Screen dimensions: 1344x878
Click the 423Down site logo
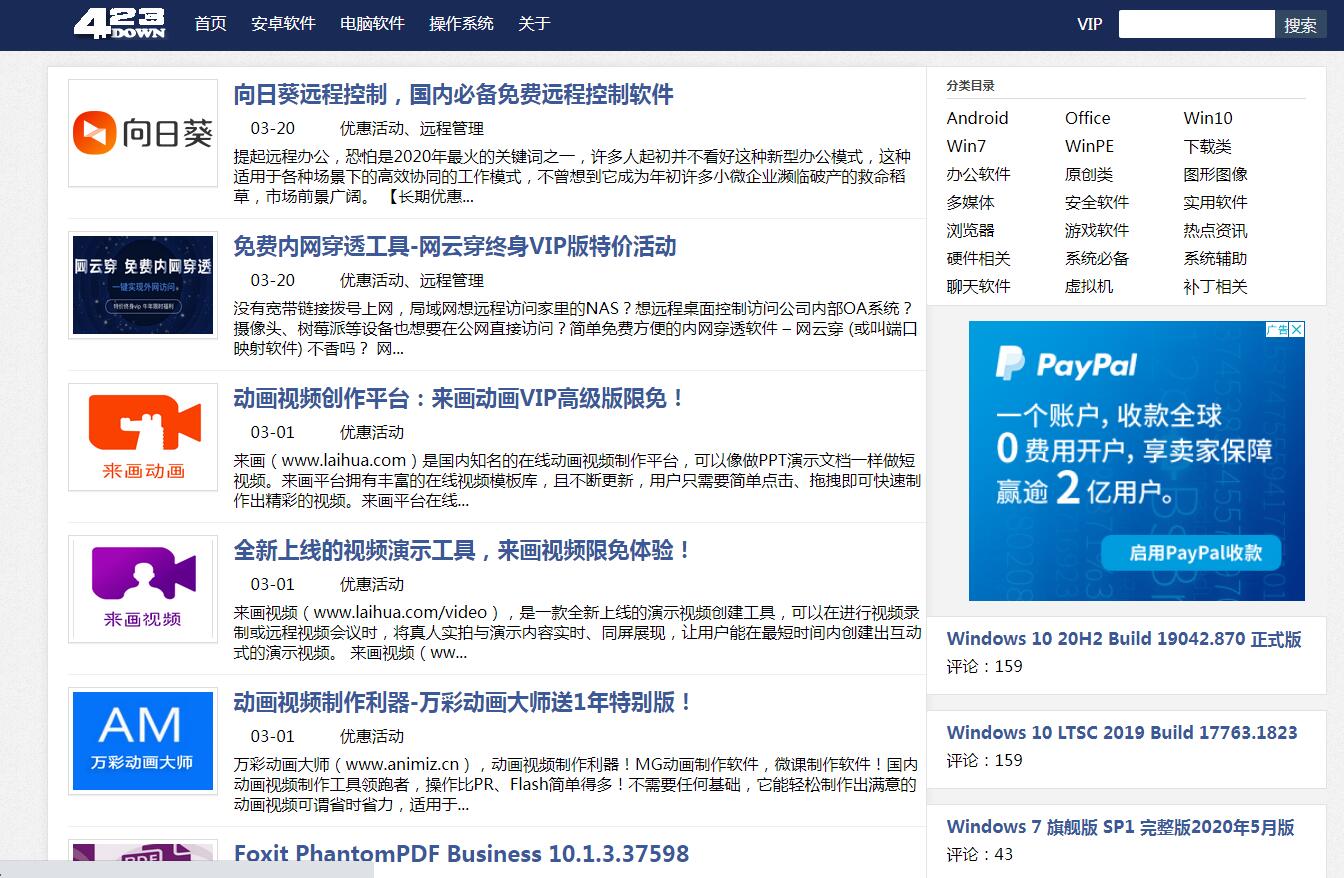tap(120, 23)
